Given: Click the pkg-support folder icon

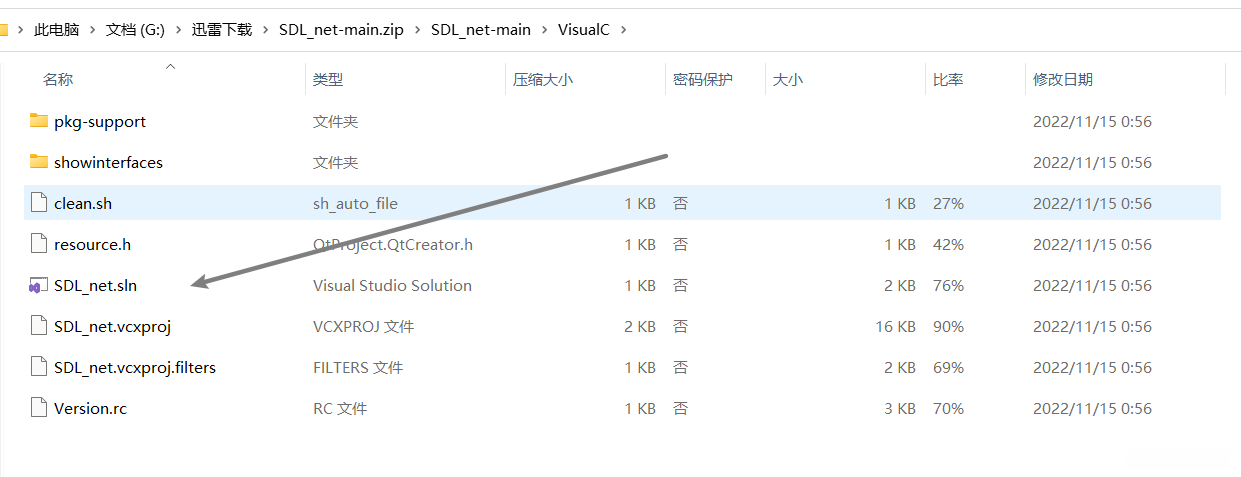Looking at the screenshot, I should click(x=39, y=121).
